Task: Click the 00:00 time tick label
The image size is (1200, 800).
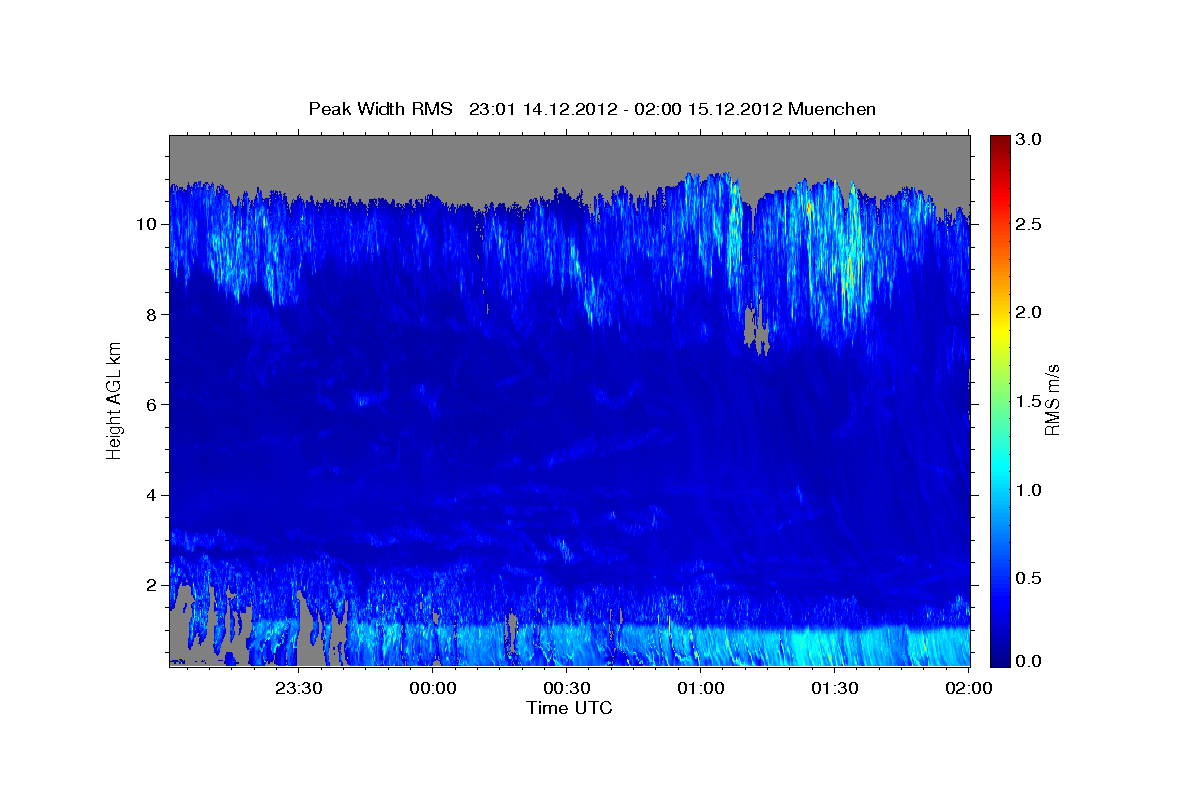Action: pos(432,688)
